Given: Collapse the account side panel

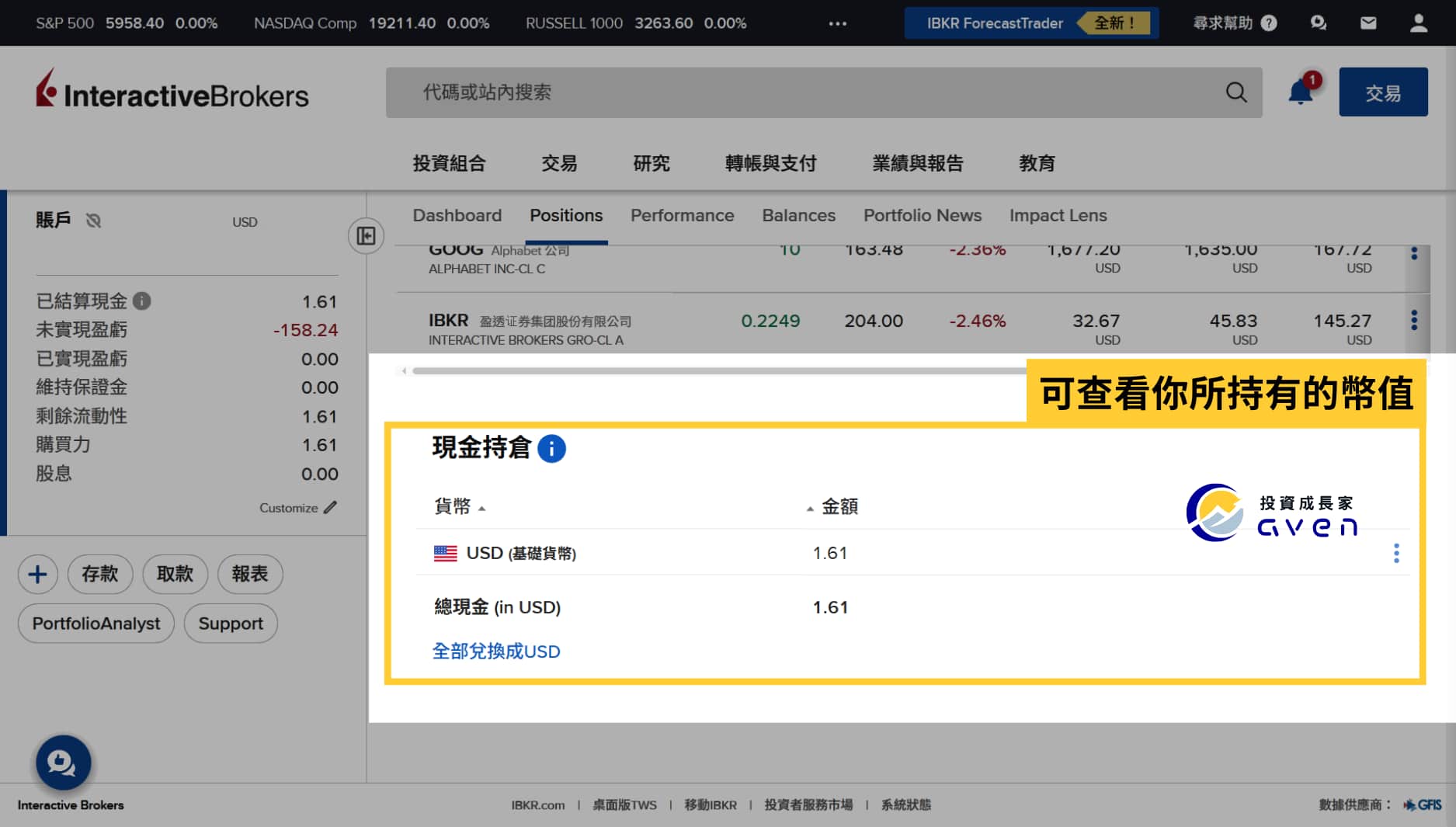Looking at the screenshot, I should point(366,236).
